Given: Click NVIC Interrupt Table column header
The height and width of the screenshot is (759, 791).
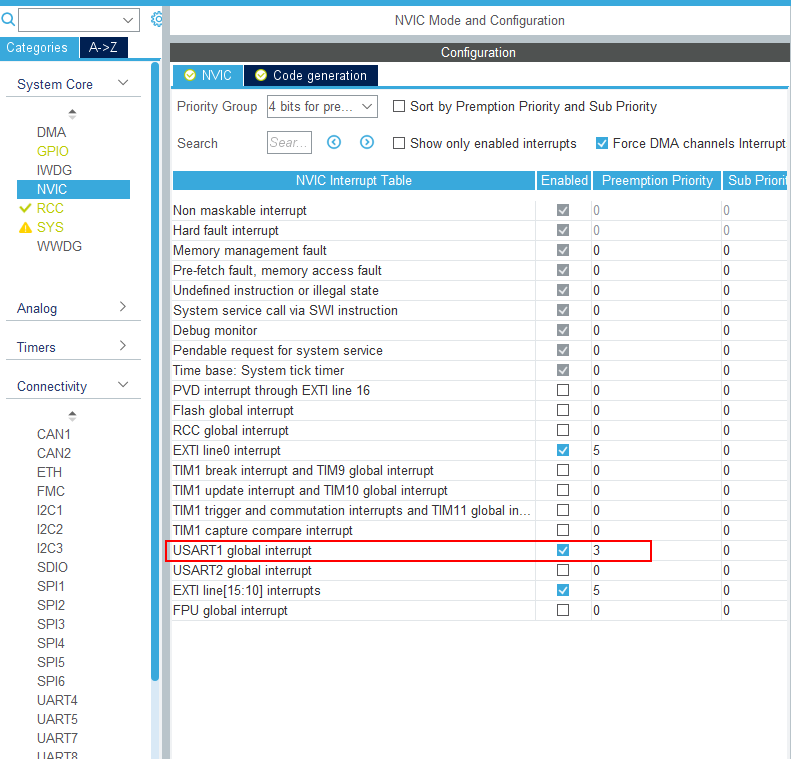Looking at the screenshot, I should pyautogui.click(x=354, y=181).
